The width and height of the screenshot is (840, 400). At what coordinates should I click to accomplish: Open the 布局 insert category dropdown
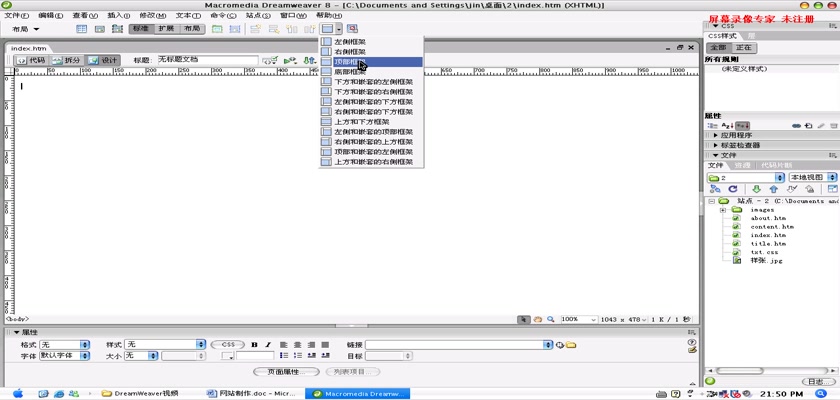(x=26, y=29)
